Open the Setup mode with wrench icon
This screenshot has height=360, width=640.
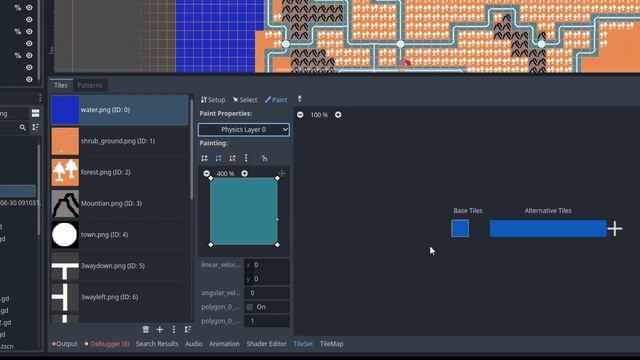213,100
